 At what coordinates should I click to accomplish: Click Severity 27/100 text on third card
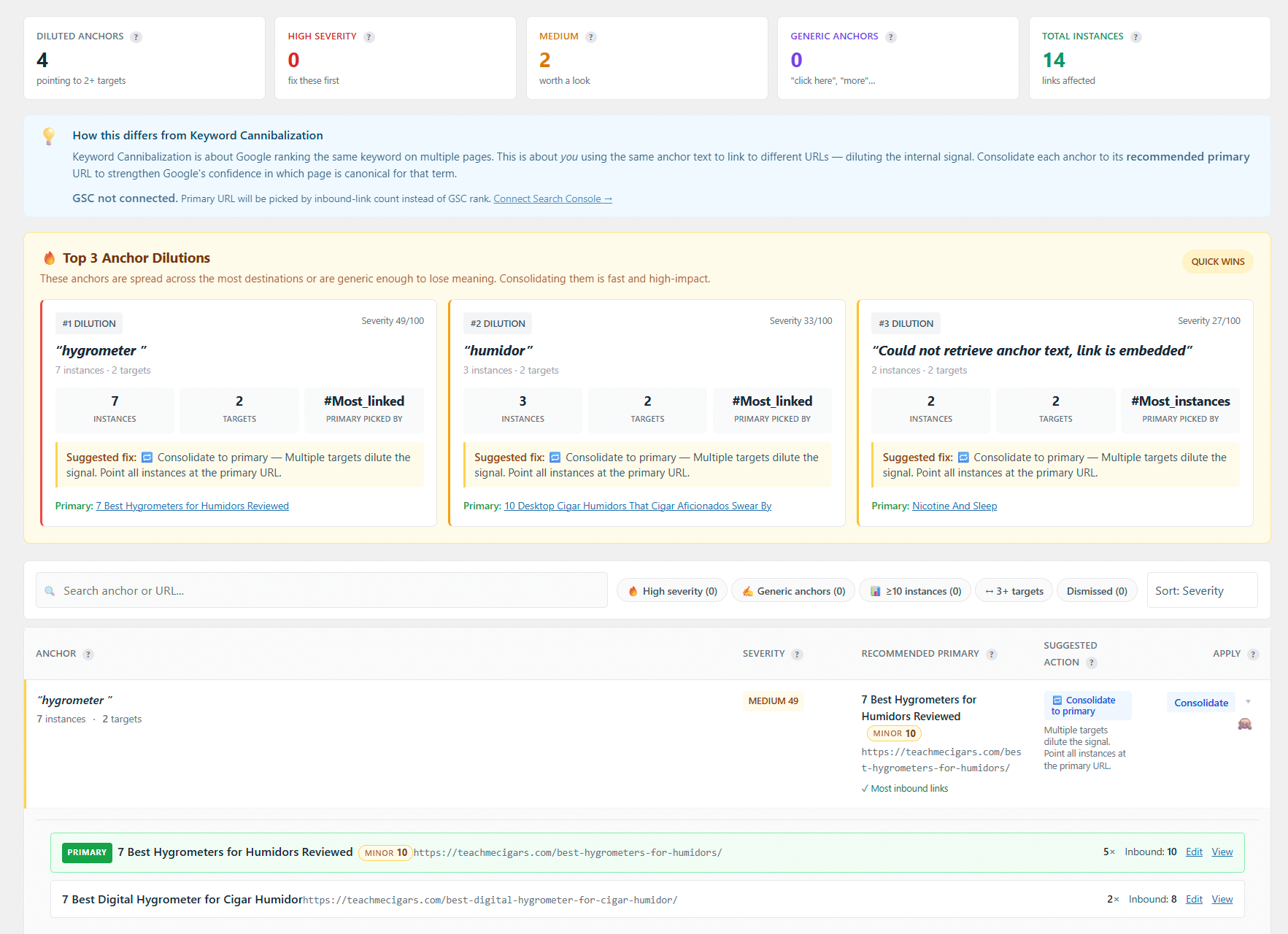point(1208,321)
